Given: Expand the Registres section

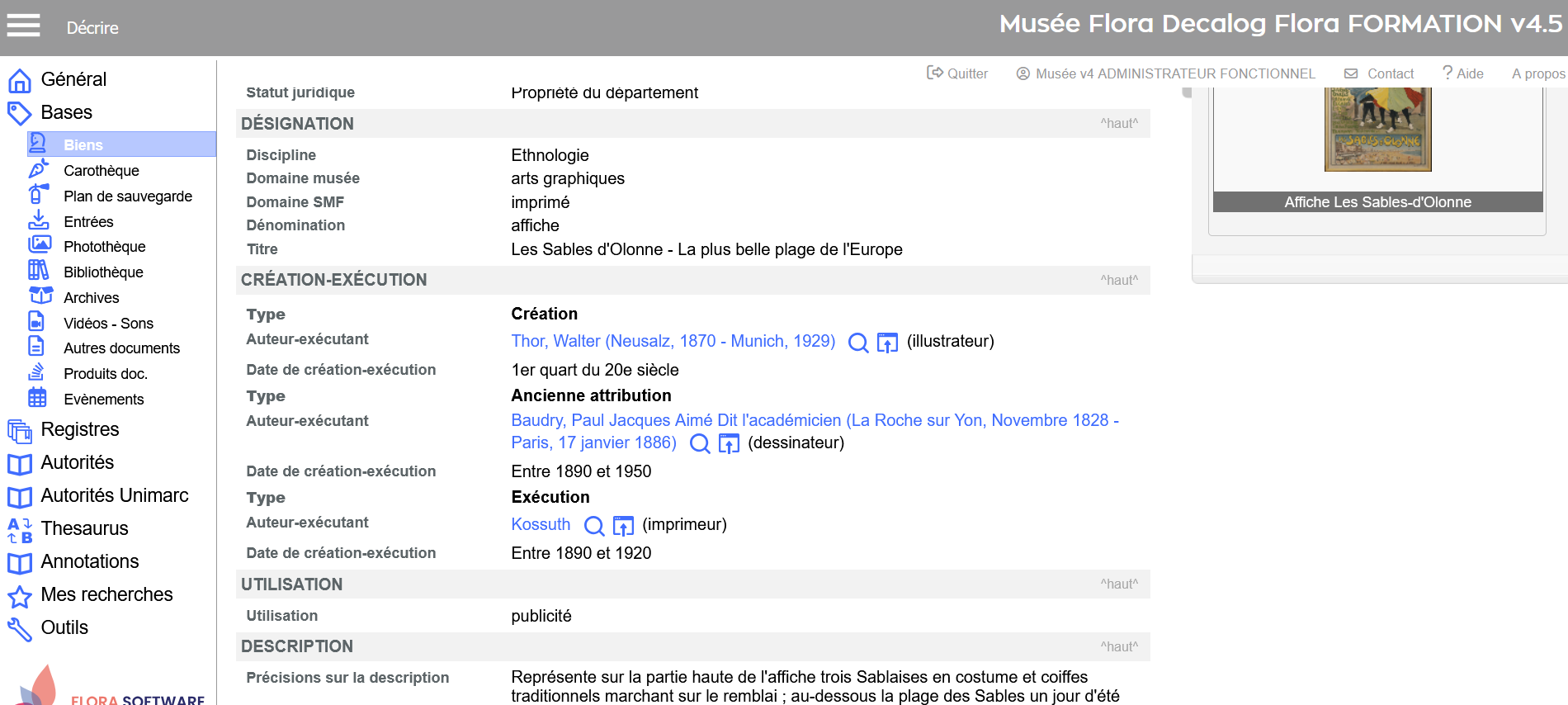Looking at the screenshot, I should [x=79, y=429].
